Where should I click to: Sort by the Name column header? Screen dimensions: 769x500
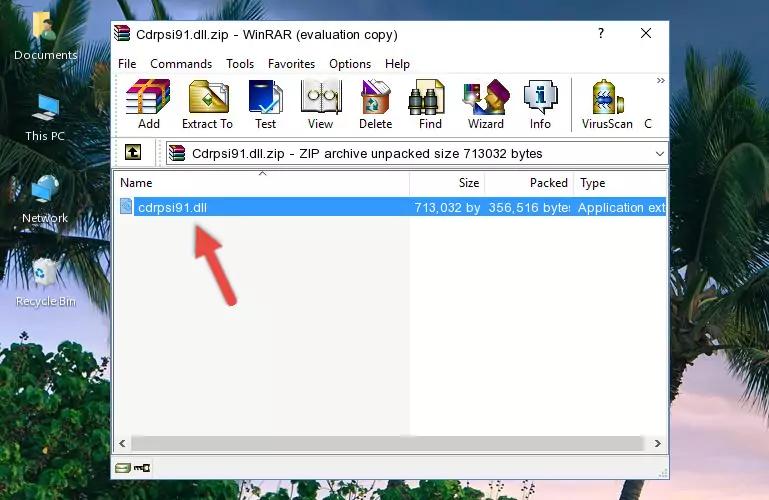point(262,183)
